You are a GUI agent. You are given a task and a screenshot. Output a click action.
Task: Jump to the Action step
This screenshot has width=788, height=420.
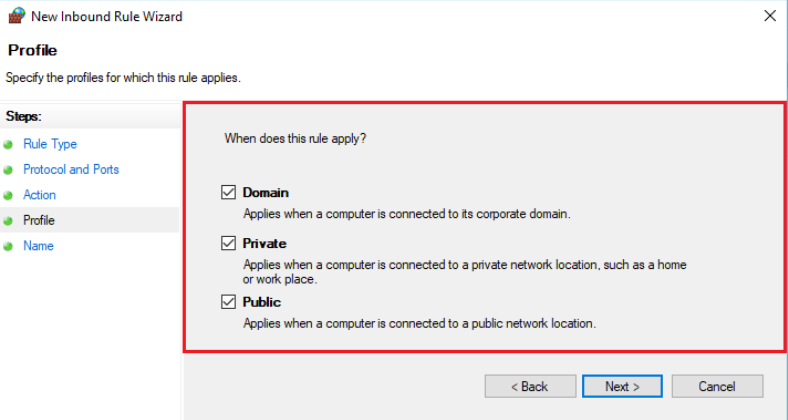coord(39,195)
